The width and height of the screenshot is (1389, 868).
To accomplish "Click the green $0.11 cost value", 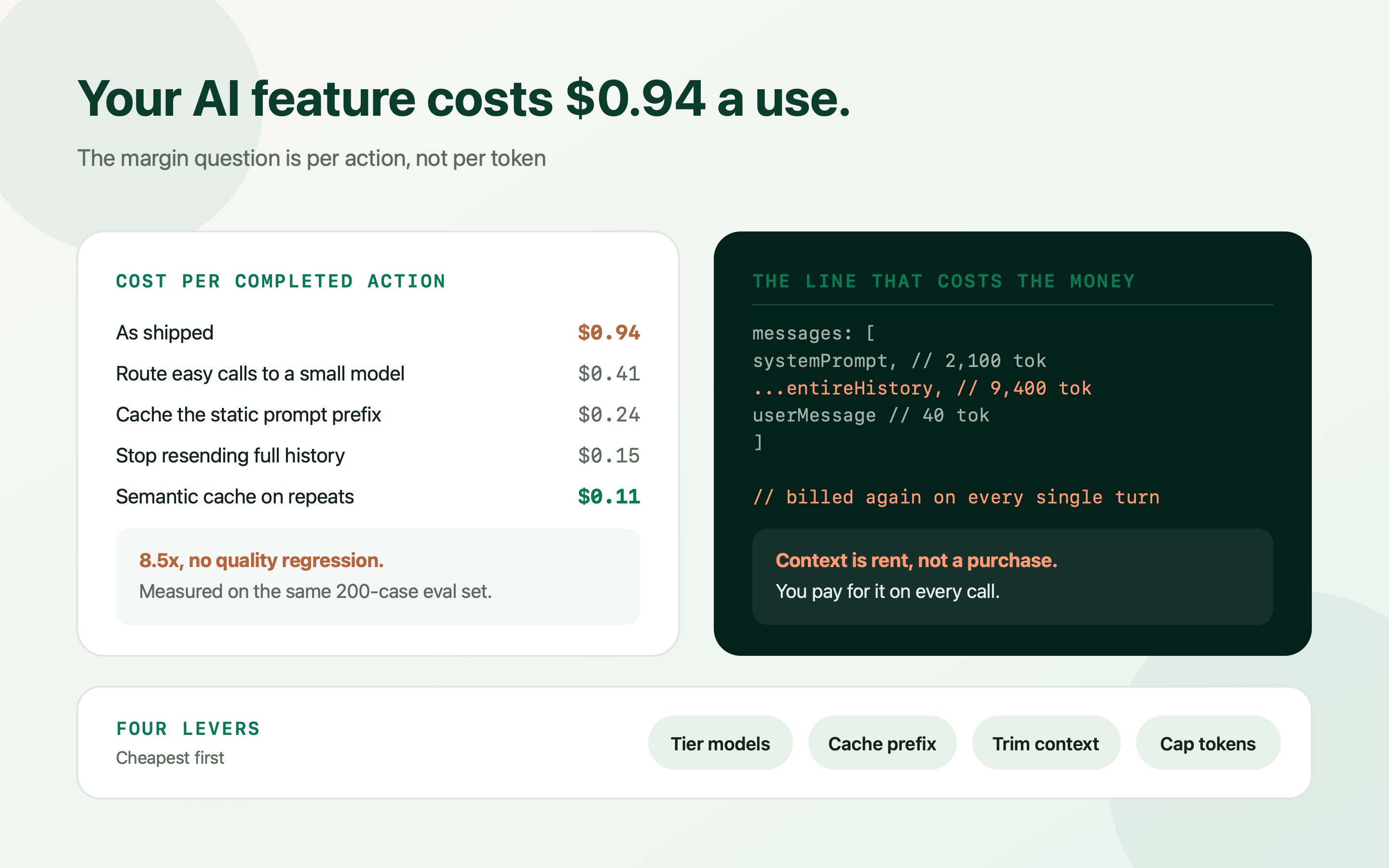I will coord(608,497).
